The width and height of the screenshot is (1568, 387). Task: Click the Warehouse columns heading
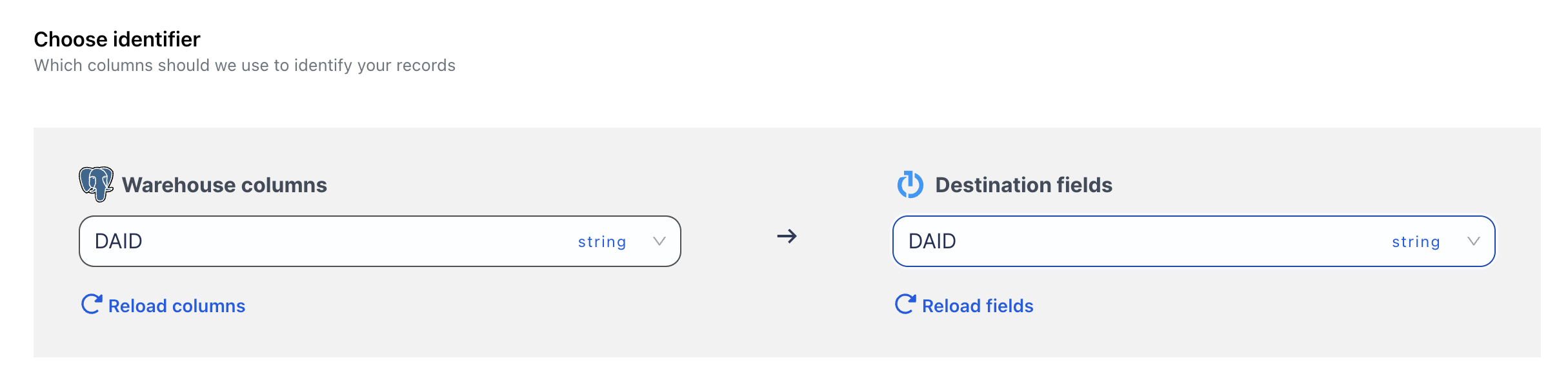point(225,185)
